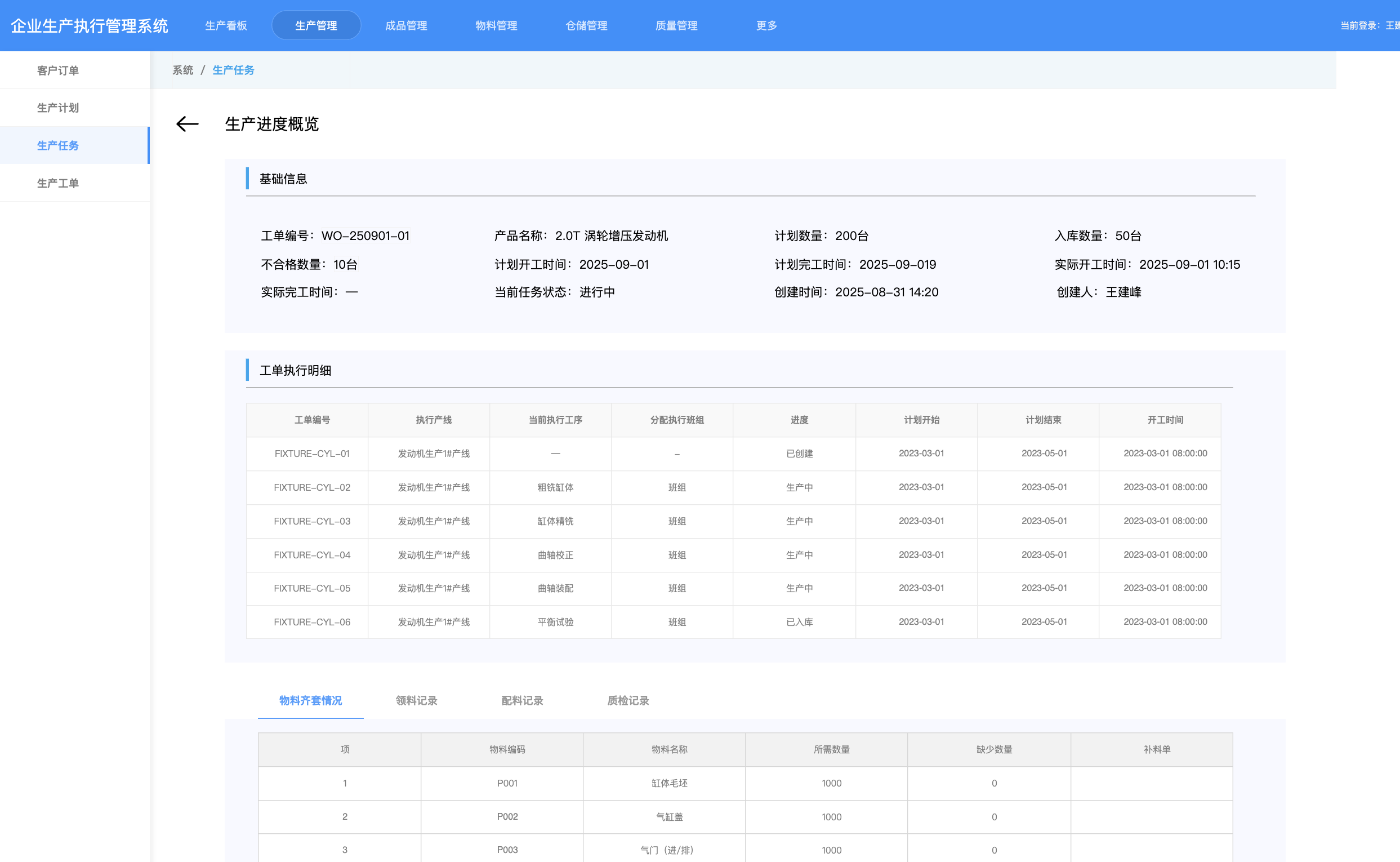This screenshot has width=1400, height=862.
Task: Expand the 更多 menu
Action: [766, 26]
